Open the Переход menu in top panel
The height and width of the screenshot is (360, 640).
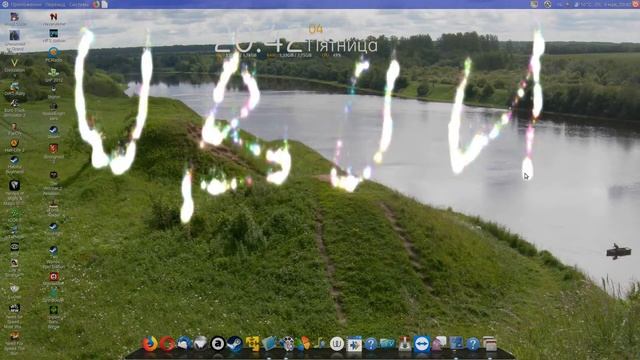(55, 4)
